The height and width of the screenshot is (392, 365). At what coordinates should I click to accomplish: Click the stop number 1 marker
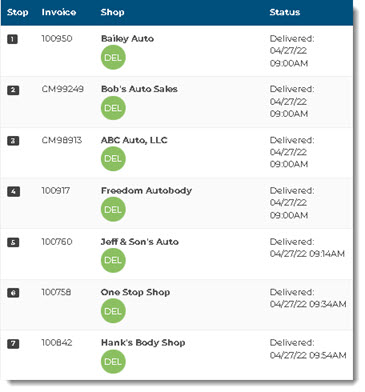(13, 39)
